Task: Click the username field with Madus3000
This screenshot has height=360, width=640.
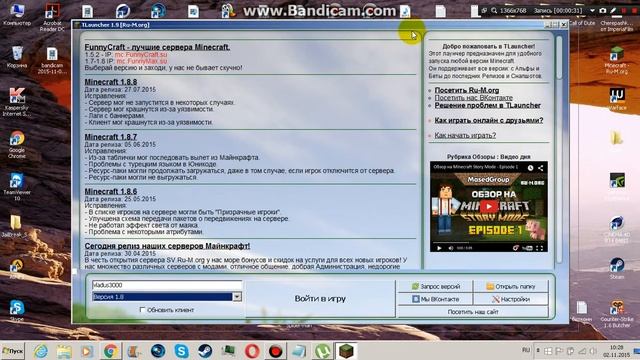Action: (167, 285)
